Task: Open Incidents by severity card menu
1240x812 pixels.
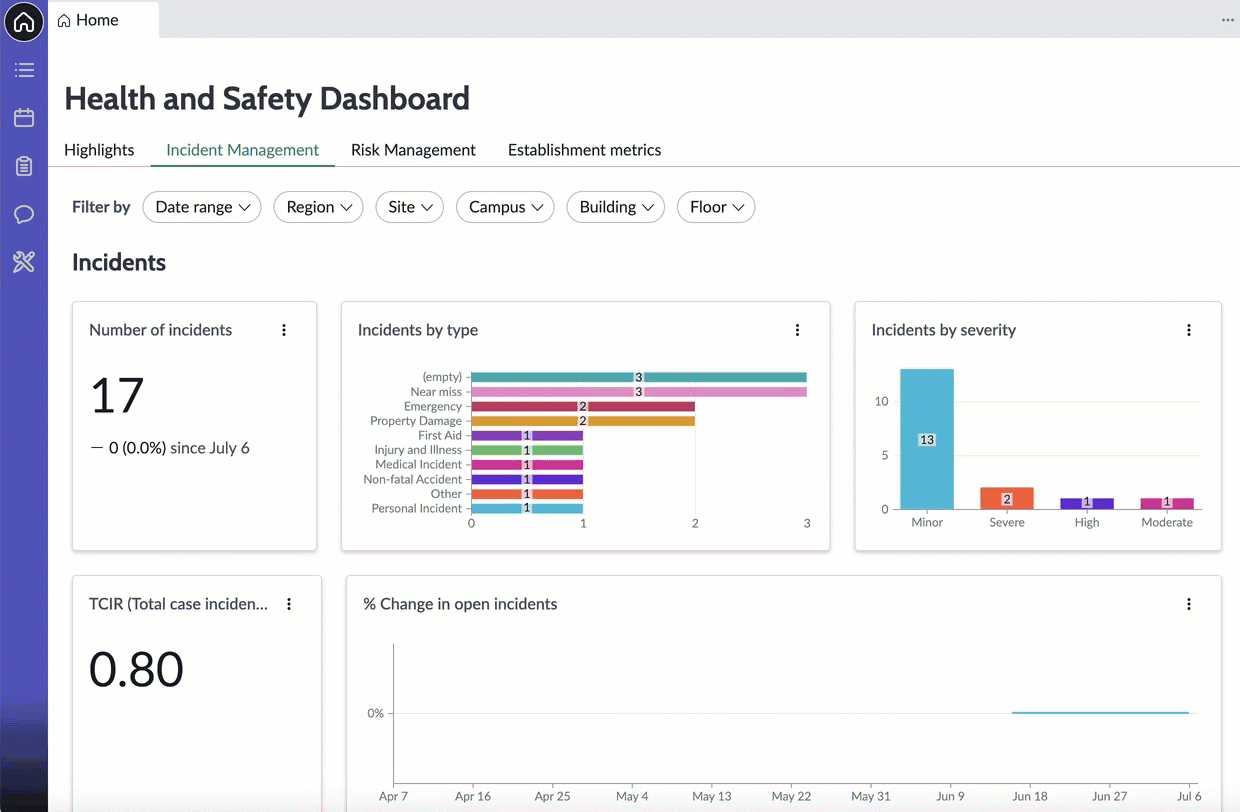Action: (x=1189, y=330)
